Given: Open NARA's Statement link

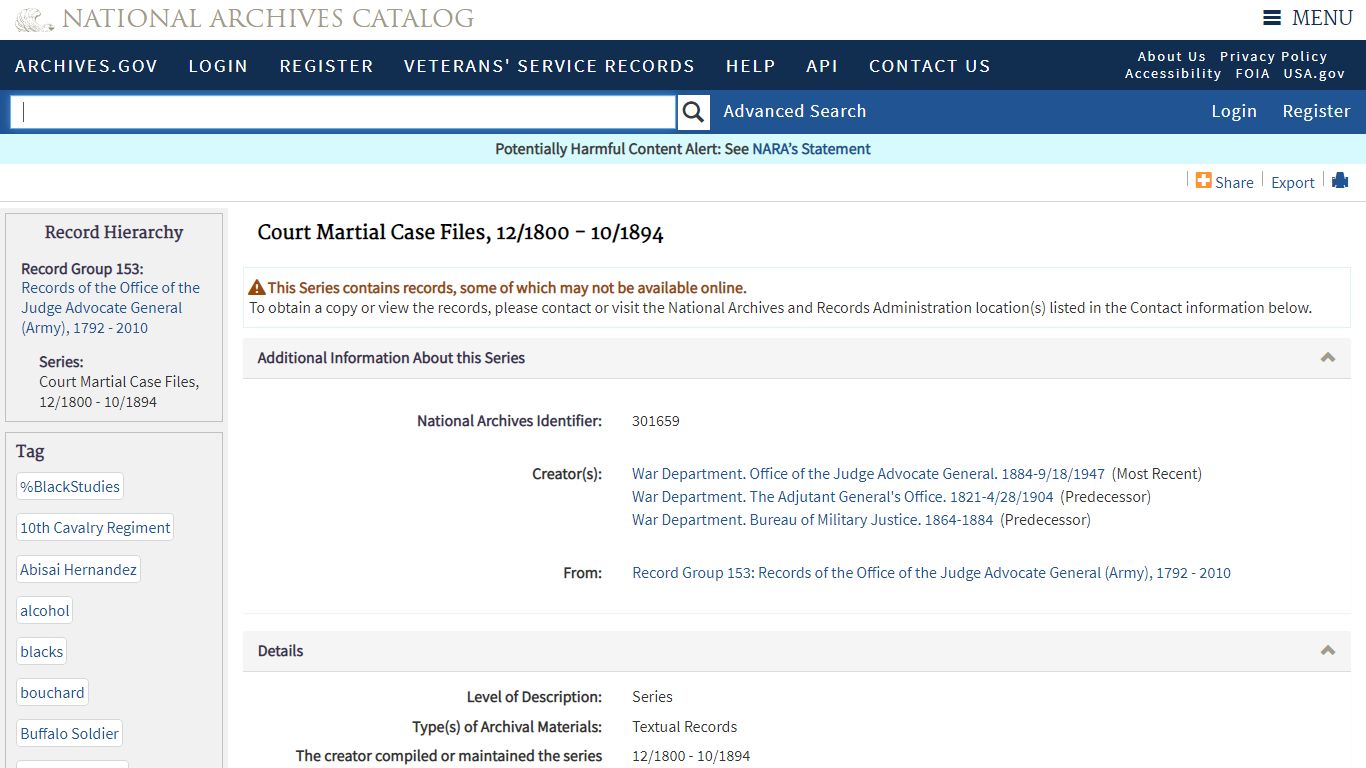Looking at the screenshot, I should tap(811, 149).
